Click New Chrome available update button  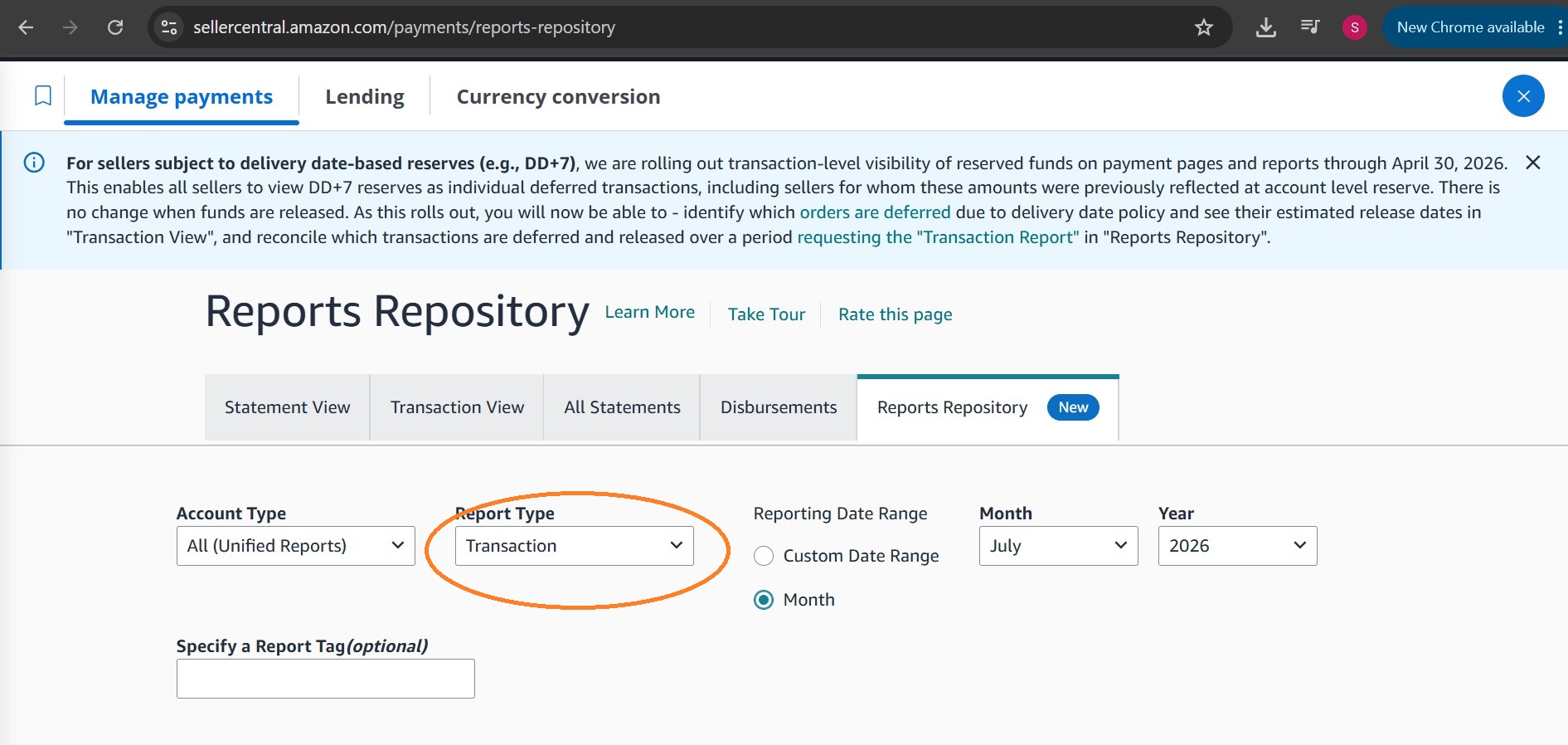[1470, 27]
